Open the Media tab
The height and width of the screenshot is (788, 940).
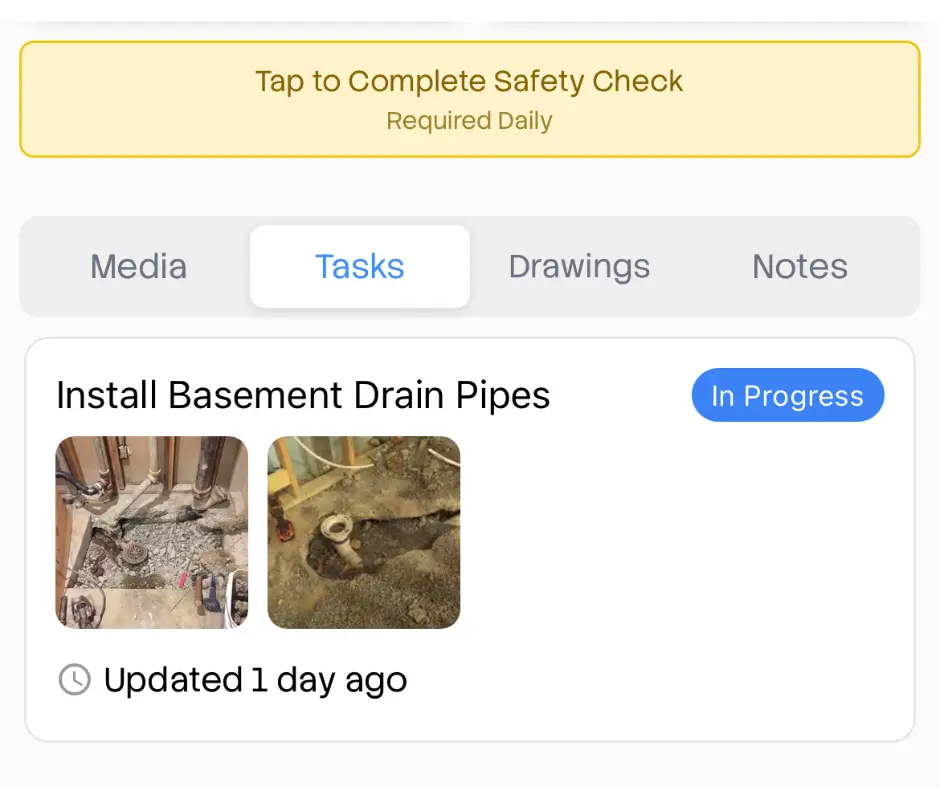pos(138,266)
